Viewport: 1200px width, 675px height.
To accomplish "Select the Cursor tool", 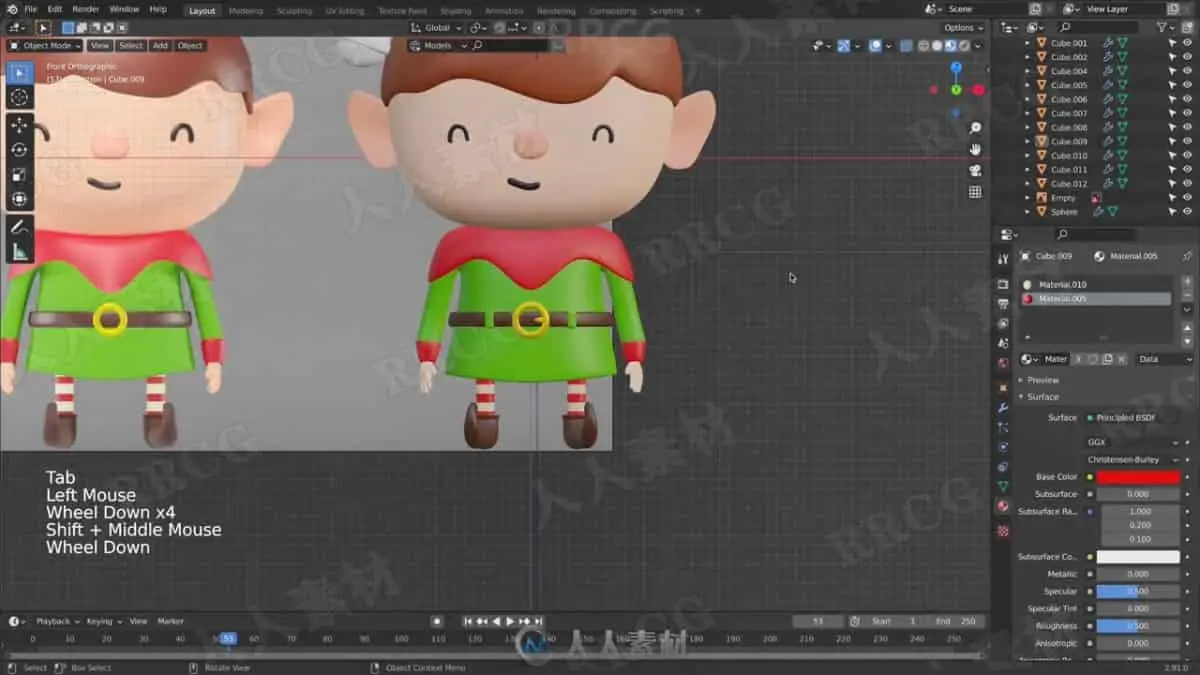I will [x=19, y=97].
